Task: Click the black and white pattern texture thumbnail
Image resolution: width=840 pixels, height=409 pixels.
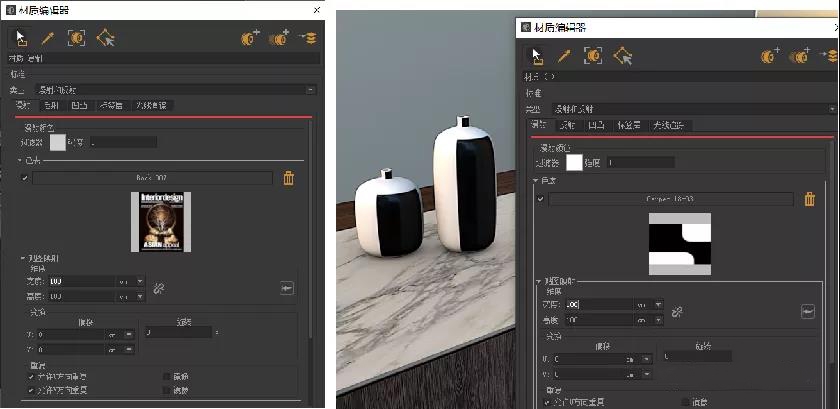Action: tap(680, 244)
